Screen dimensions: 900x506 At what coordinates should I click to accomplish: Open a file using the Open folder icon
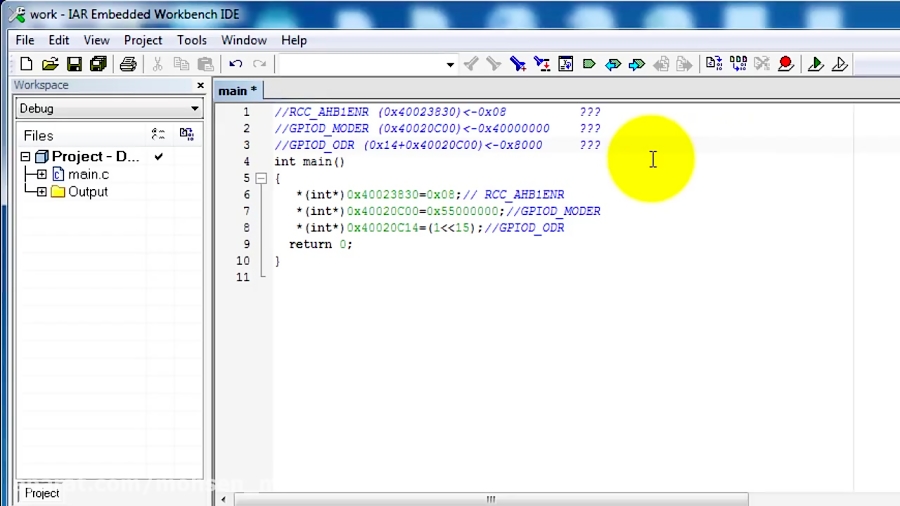(x=50, y=64)
